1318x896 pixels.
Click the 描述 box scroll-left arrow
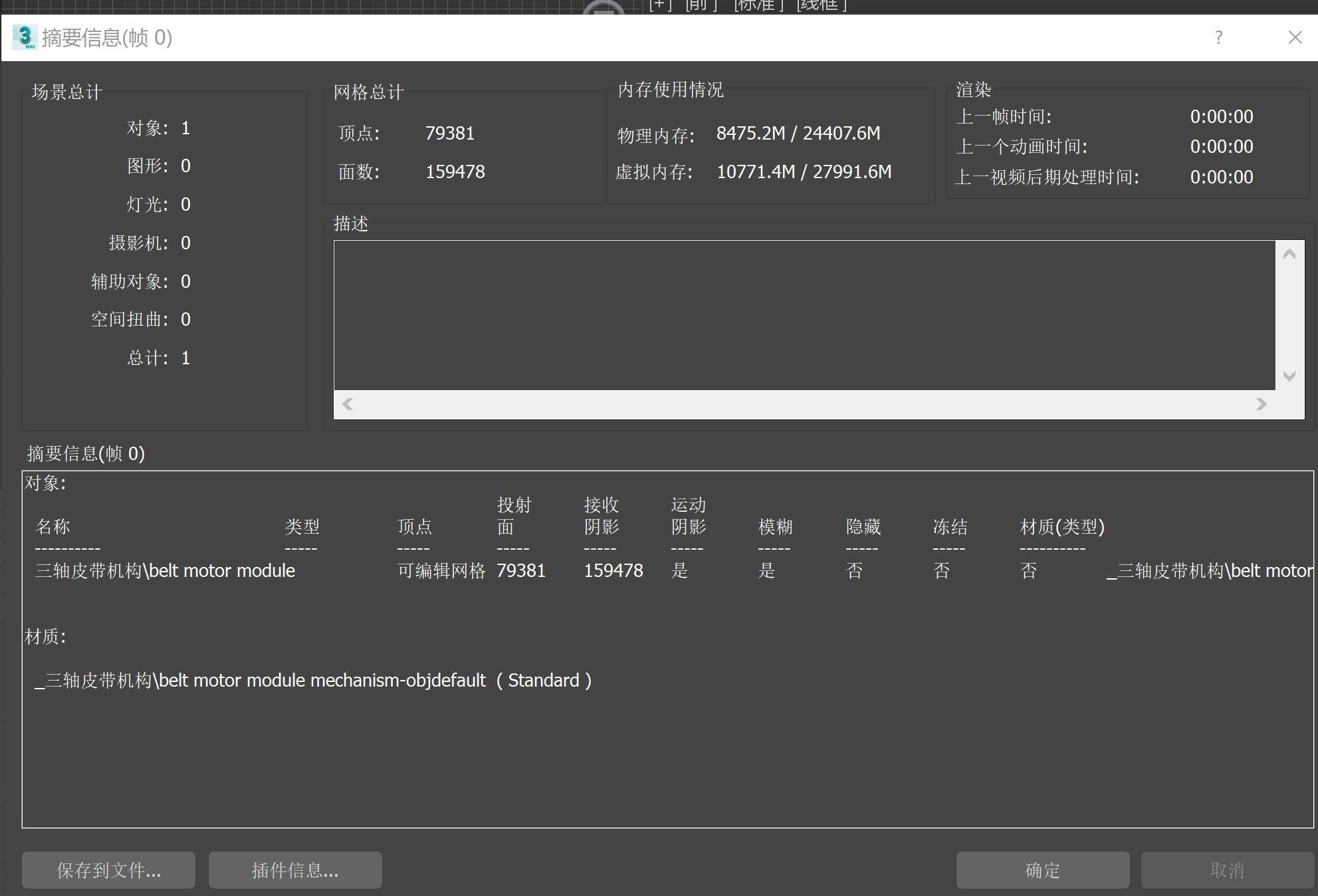(347, 404)
